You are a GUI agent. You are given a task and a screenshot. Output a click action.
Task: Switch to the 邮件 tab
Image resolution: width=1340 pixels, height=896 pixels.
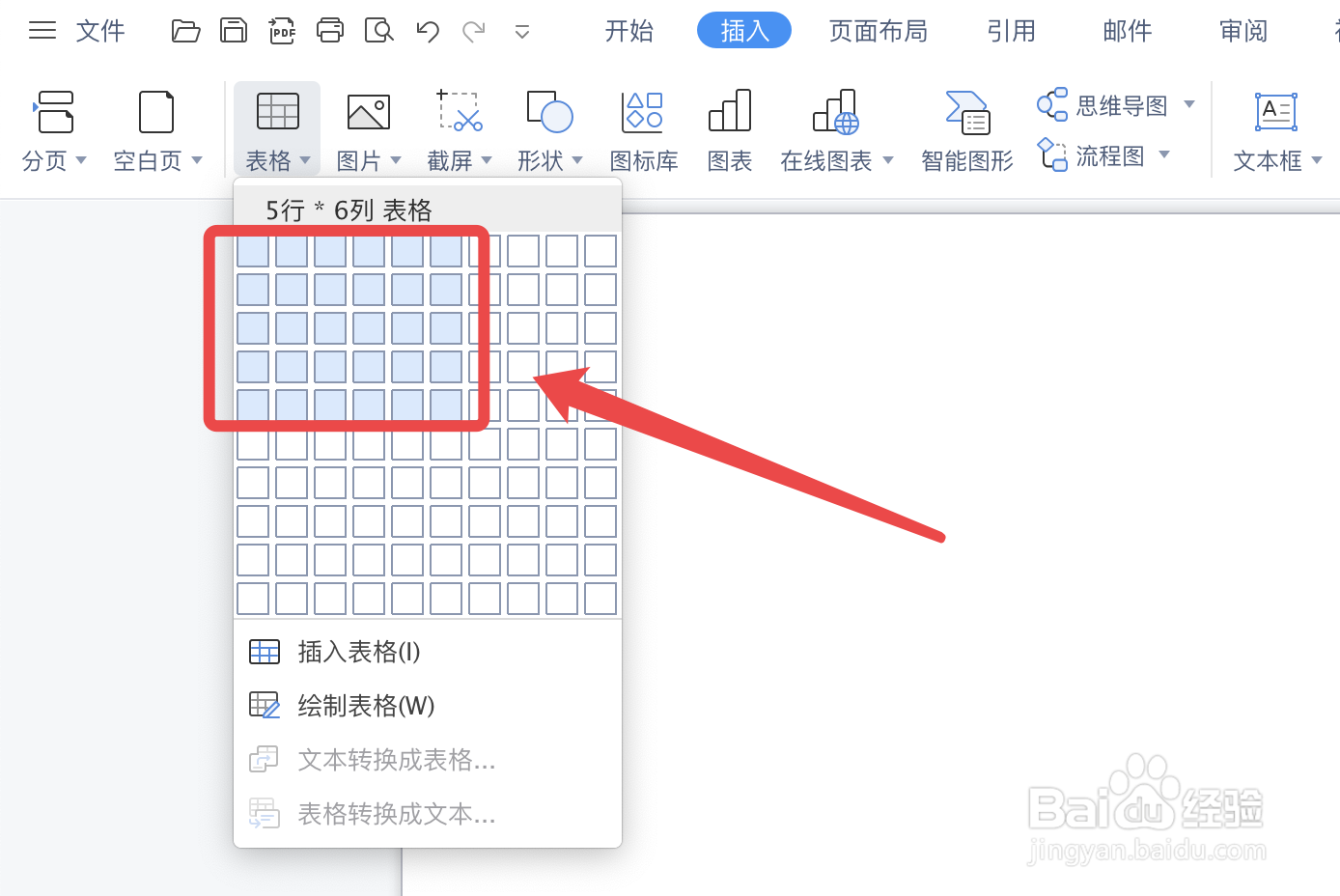click(1128, 31)
